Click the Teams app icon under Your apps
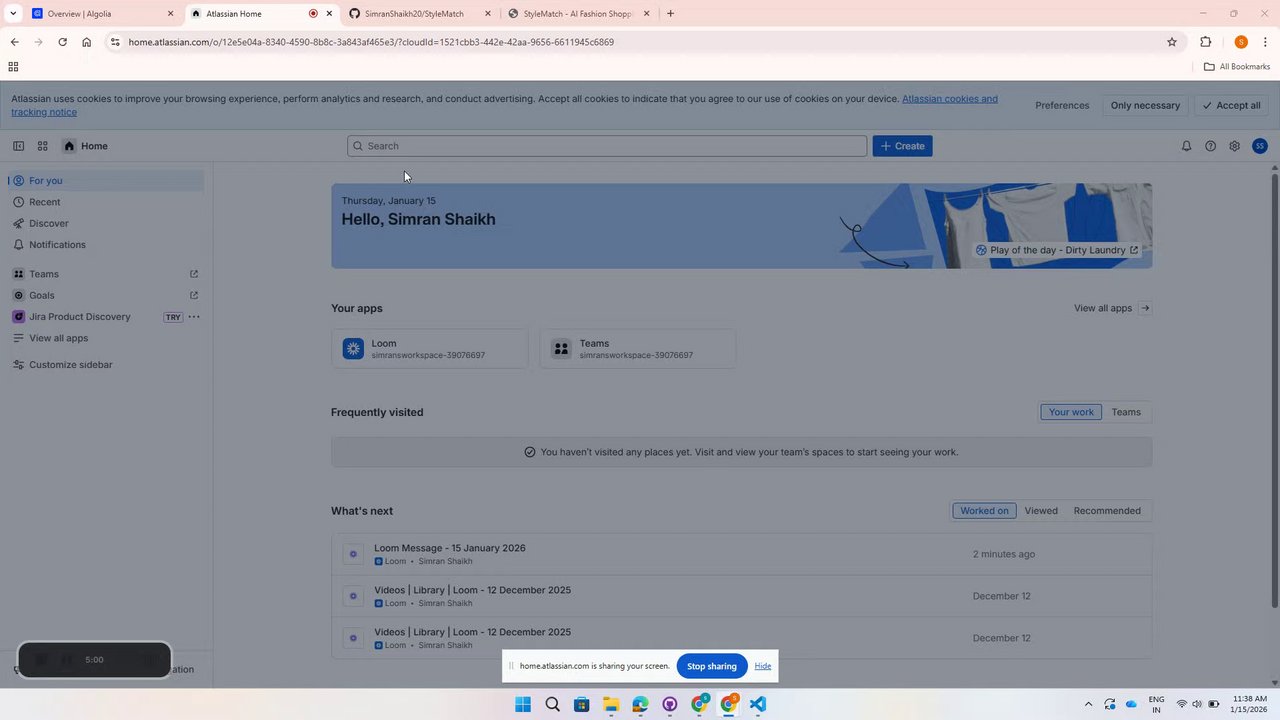This screenshot has height=720, width=1280. (561, 348)
